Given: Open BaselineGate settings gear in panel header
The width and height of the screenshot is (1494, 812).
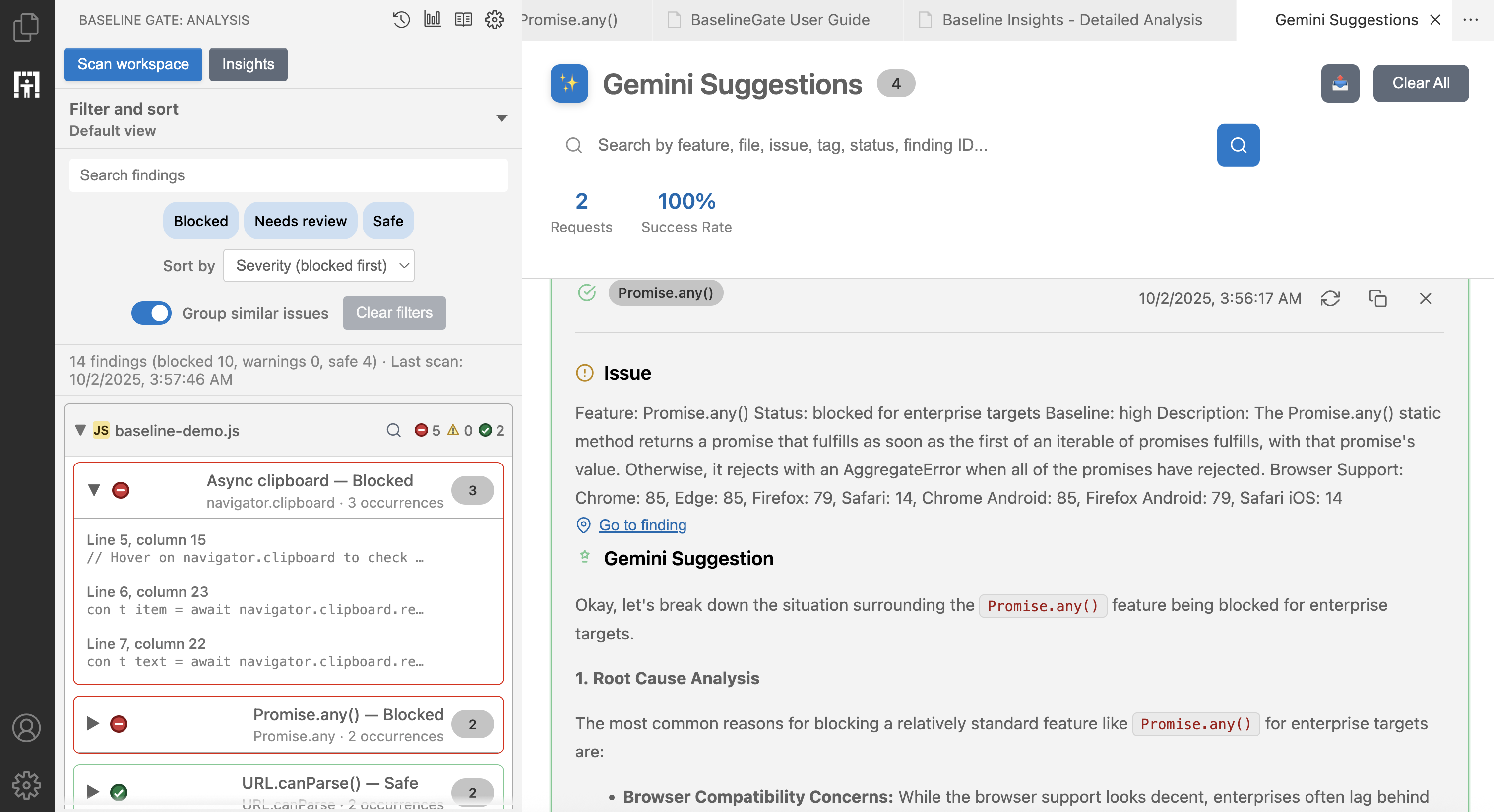Looking at the screenshot, I should [x=494, y=20].
